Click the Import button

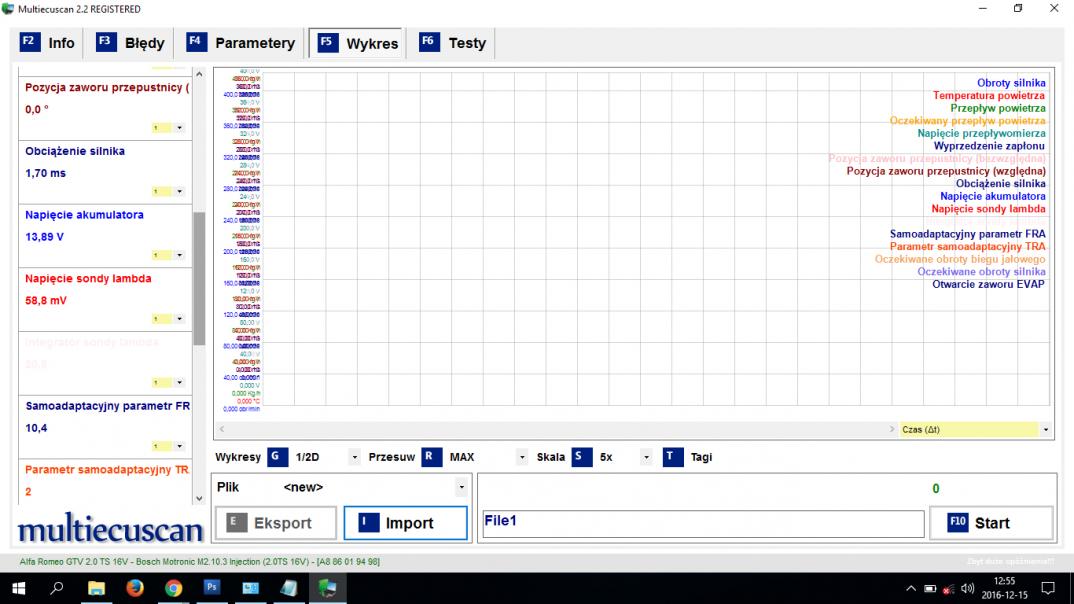[405, 523]
